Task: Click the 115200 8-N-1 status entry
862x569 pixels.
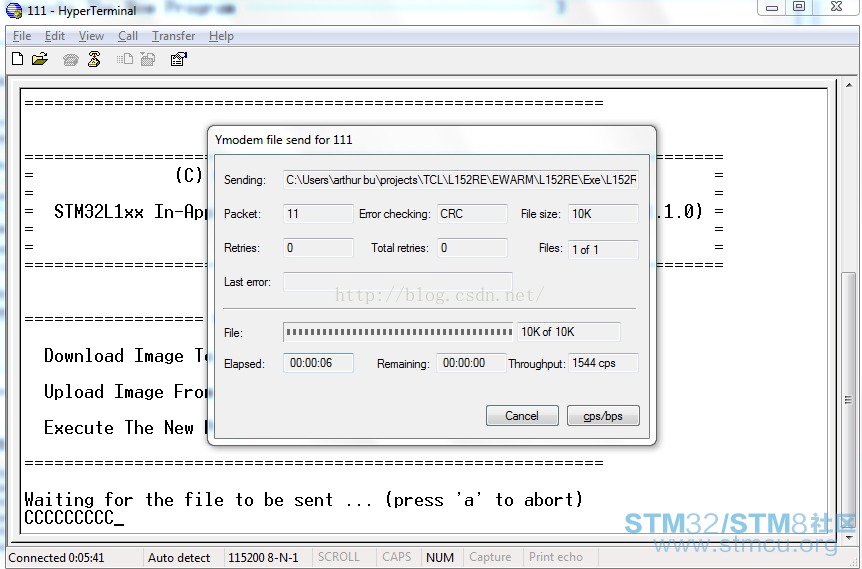Action: click(263, 557)
